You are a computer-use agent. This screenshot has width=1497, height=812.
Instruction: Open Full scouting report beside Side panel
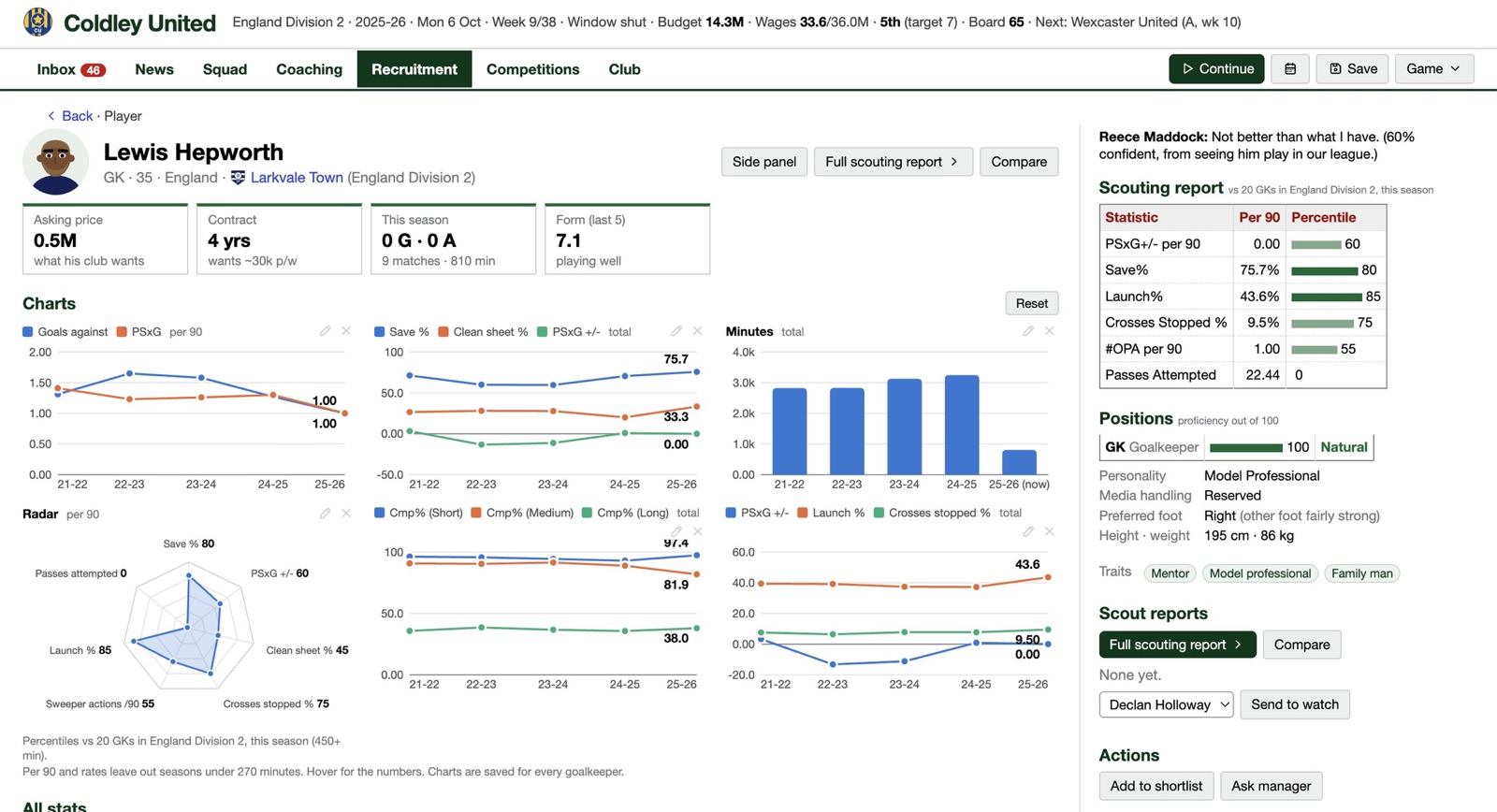[x=893, y=162]
